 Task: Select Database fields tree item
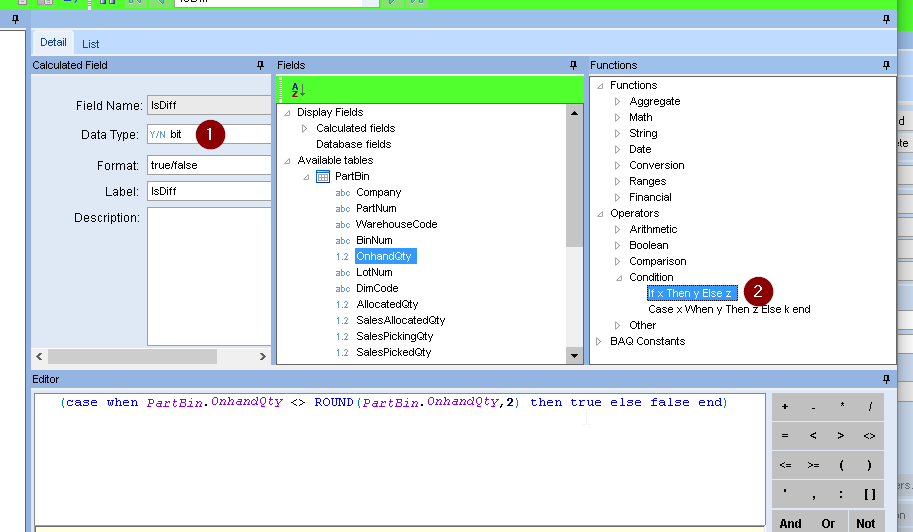click(x=353, y=144)
